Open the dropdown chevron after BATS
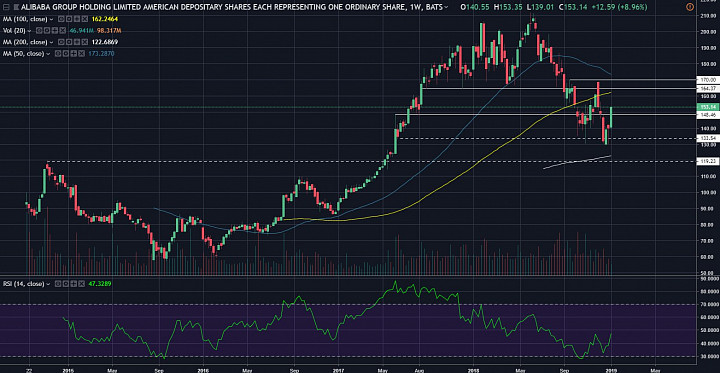This screenshot has width=720, height=373. (447, 8)
